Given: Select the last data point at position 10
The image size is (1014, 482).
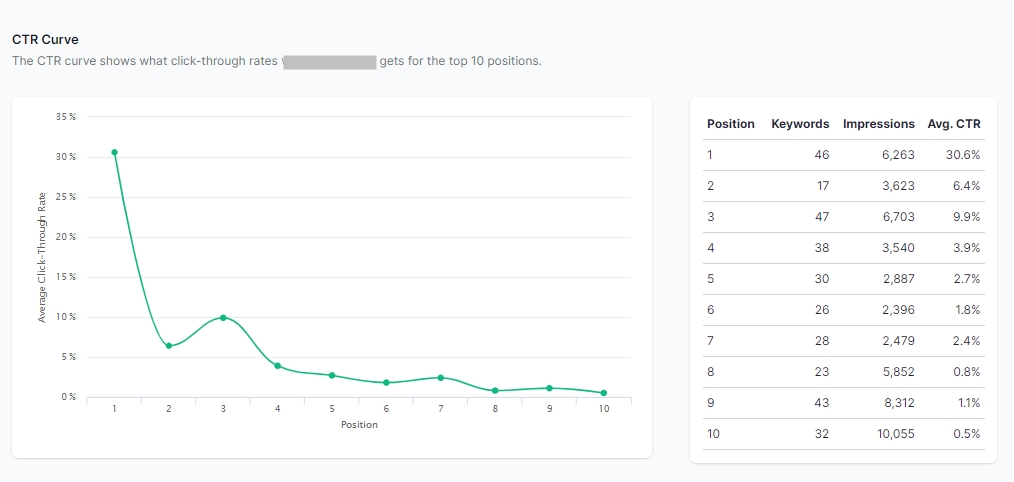Looking at the screenshot, I should [x=604, y=393].
